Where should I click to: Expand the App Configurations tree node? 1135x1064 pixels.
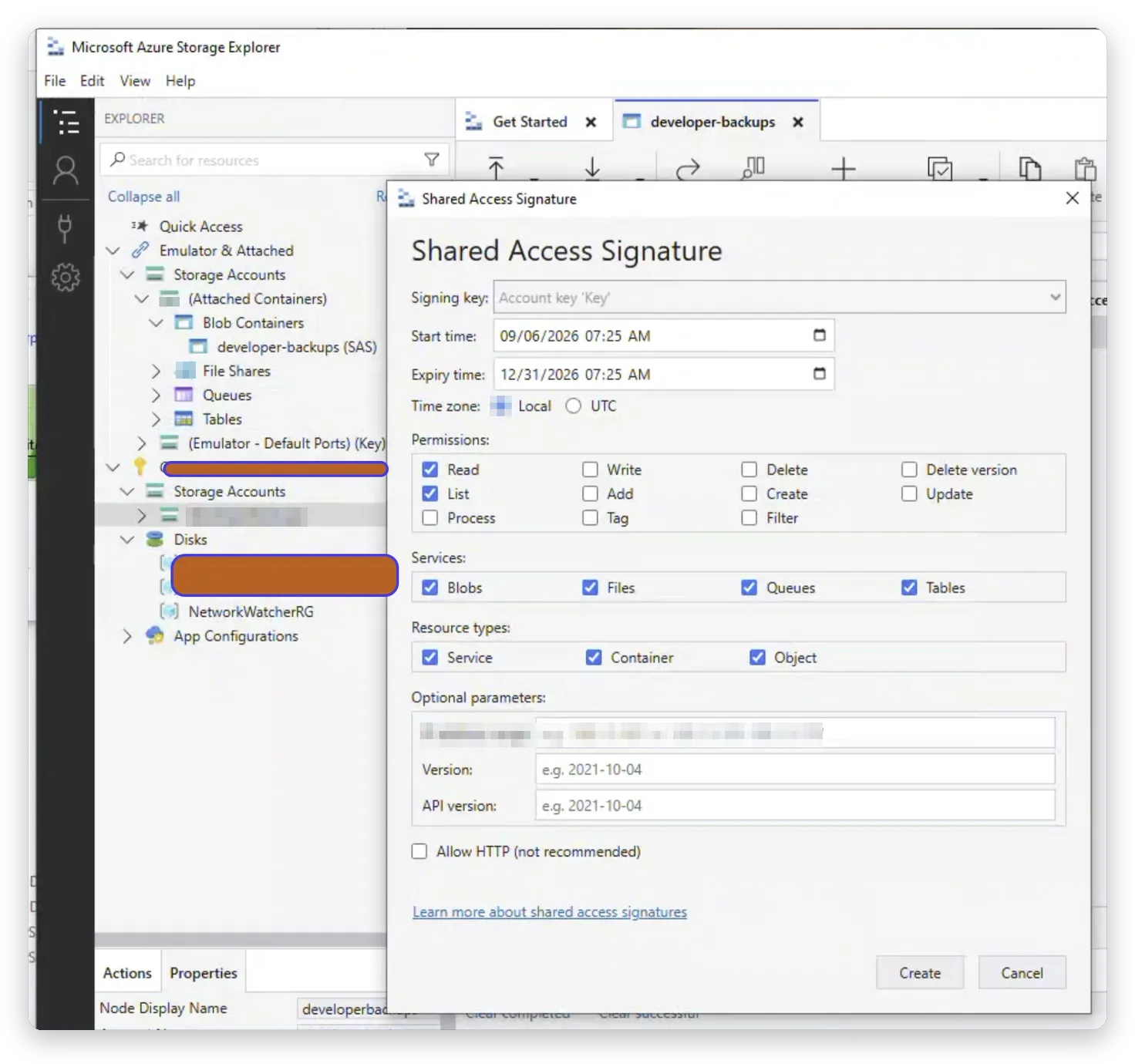click(x=127, y=636)
